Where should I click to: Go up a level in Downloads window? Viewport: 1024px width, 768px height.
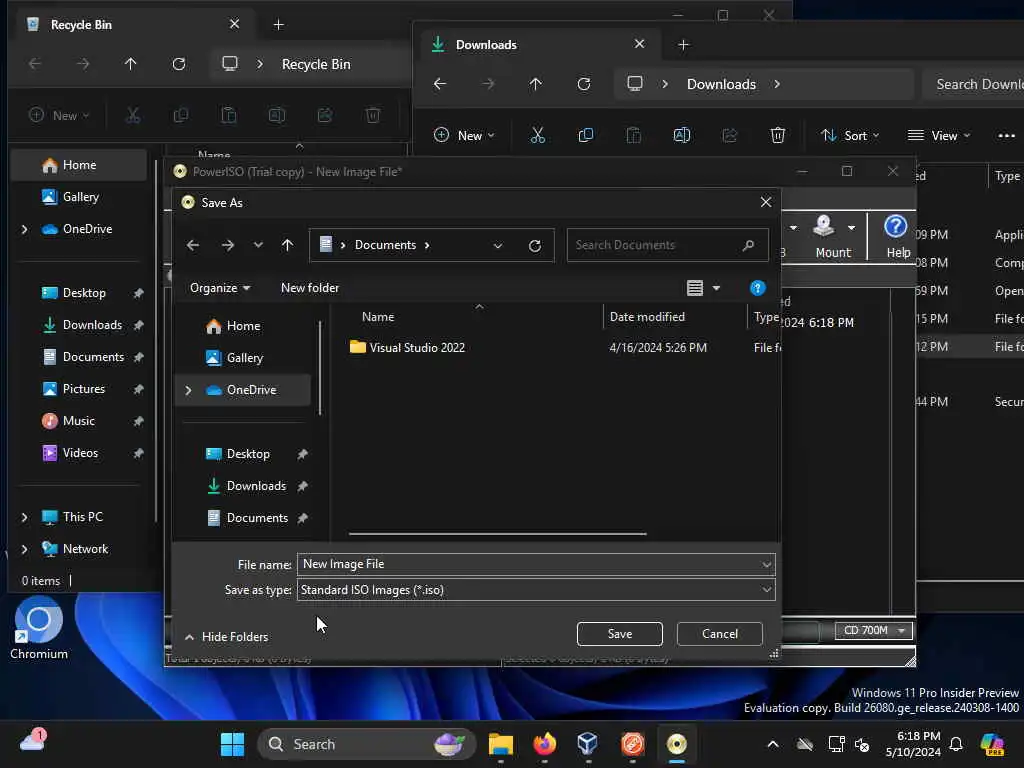[536, 84]
